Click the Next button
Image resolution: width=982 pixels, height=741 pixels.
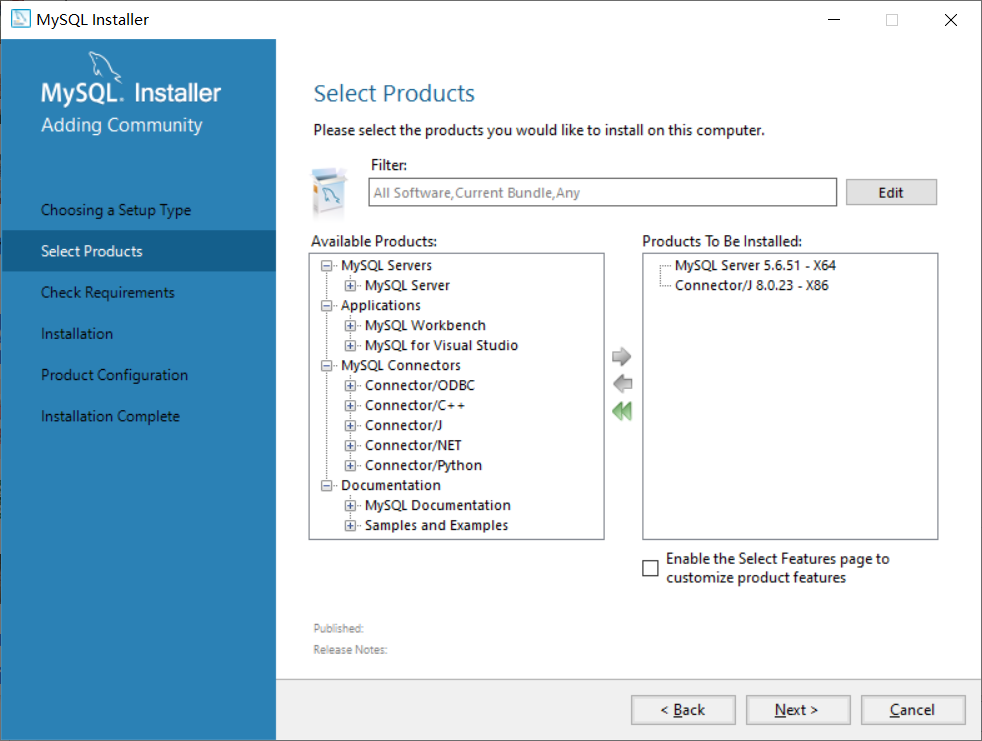point(798,710)
